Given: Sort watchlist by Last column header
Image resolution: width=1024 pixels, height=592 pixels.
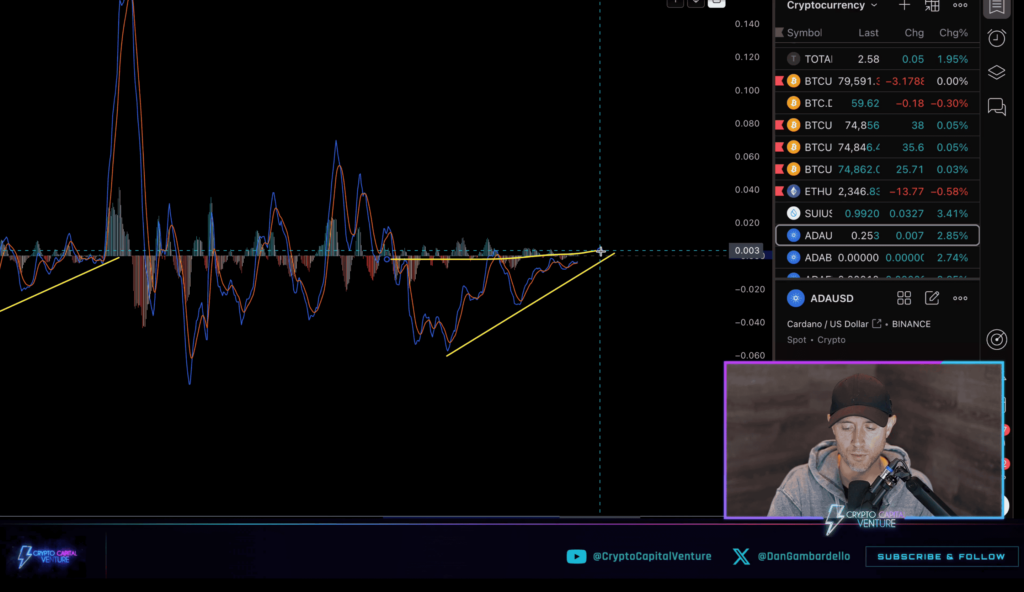Looking at the screenshot, I should (x=868, y=33).
